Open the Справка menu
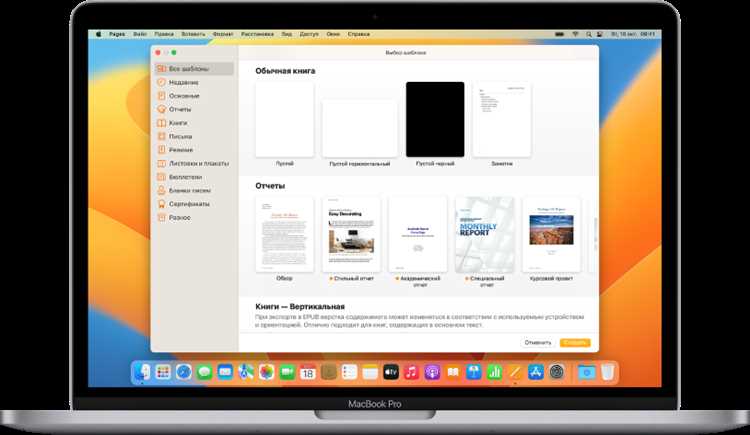This screenshot has height=435, width=750. 359,34
